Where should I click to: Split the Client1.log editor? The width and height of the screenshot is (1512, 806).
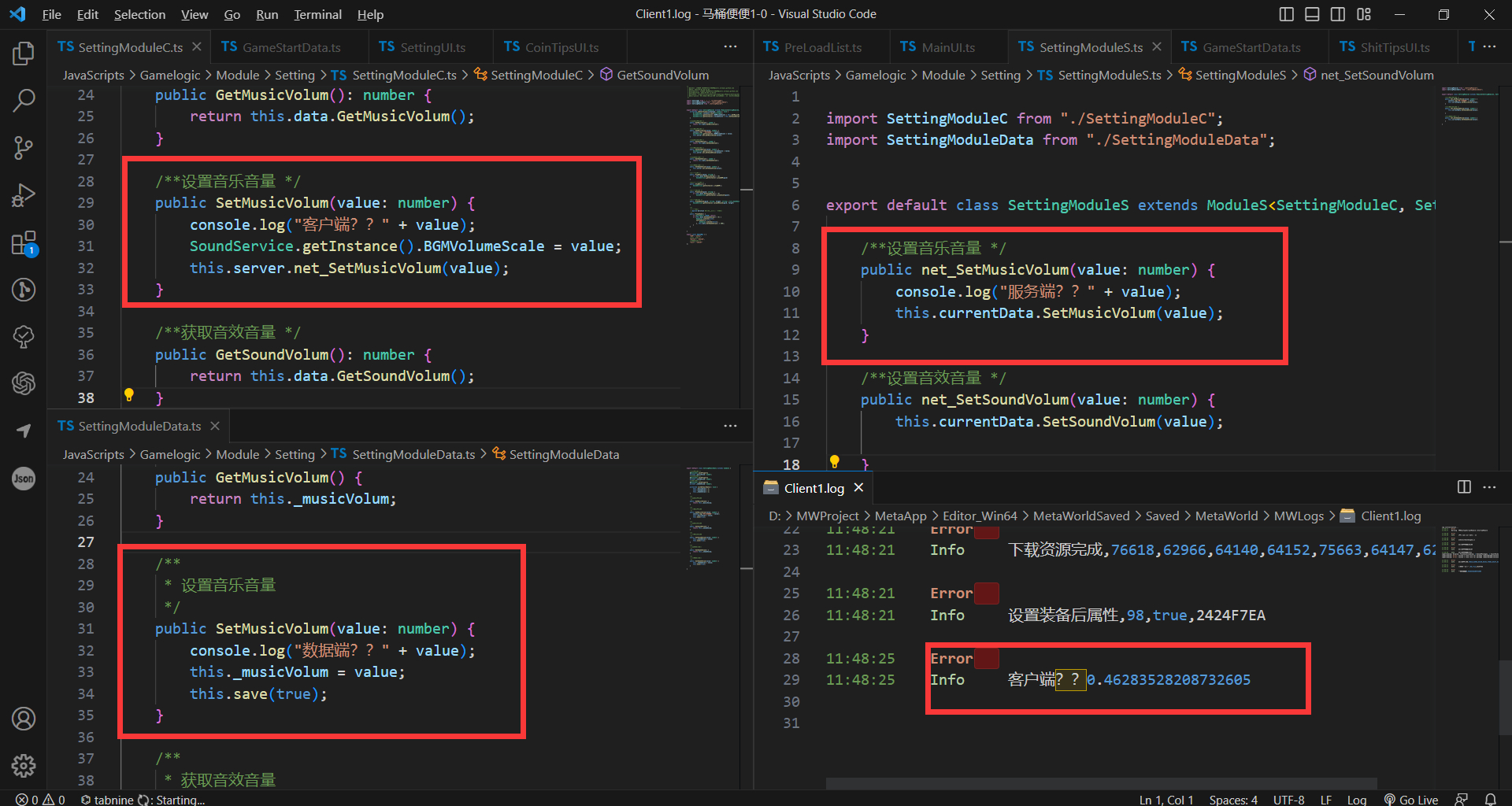(x=1464, y=487)
